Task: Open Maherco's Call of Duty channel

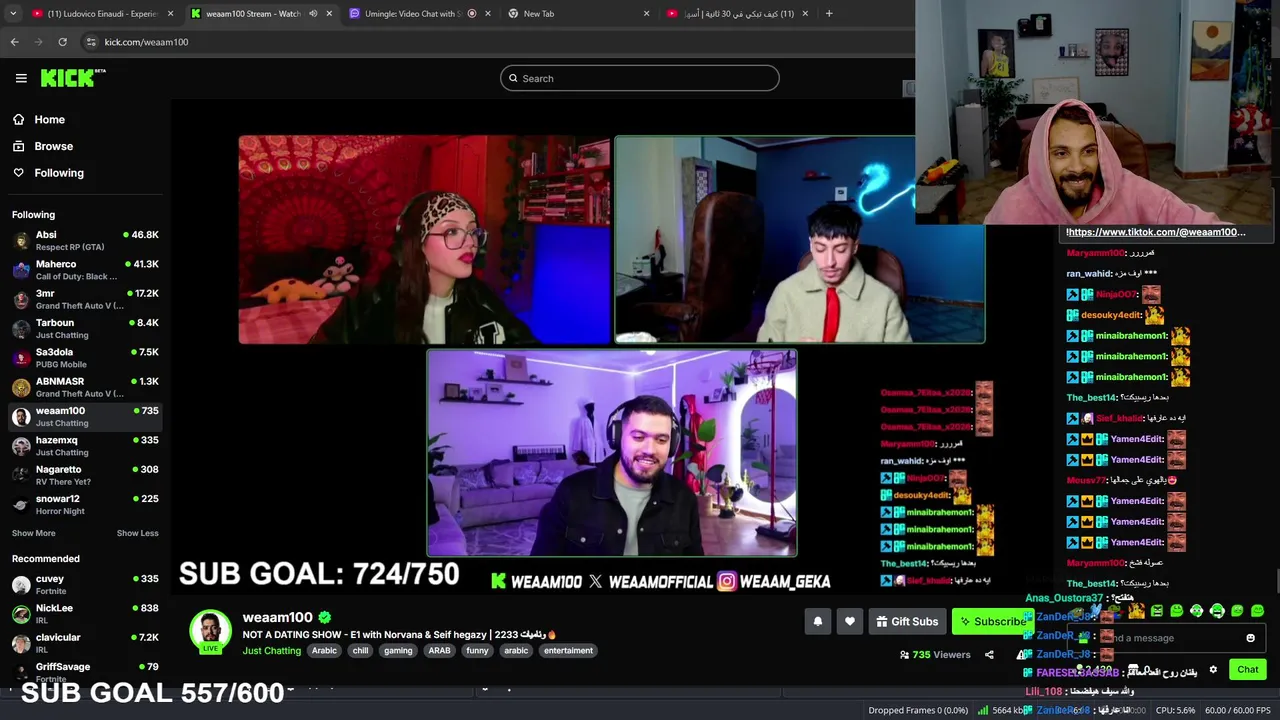Action: click(x=85, y=270)
